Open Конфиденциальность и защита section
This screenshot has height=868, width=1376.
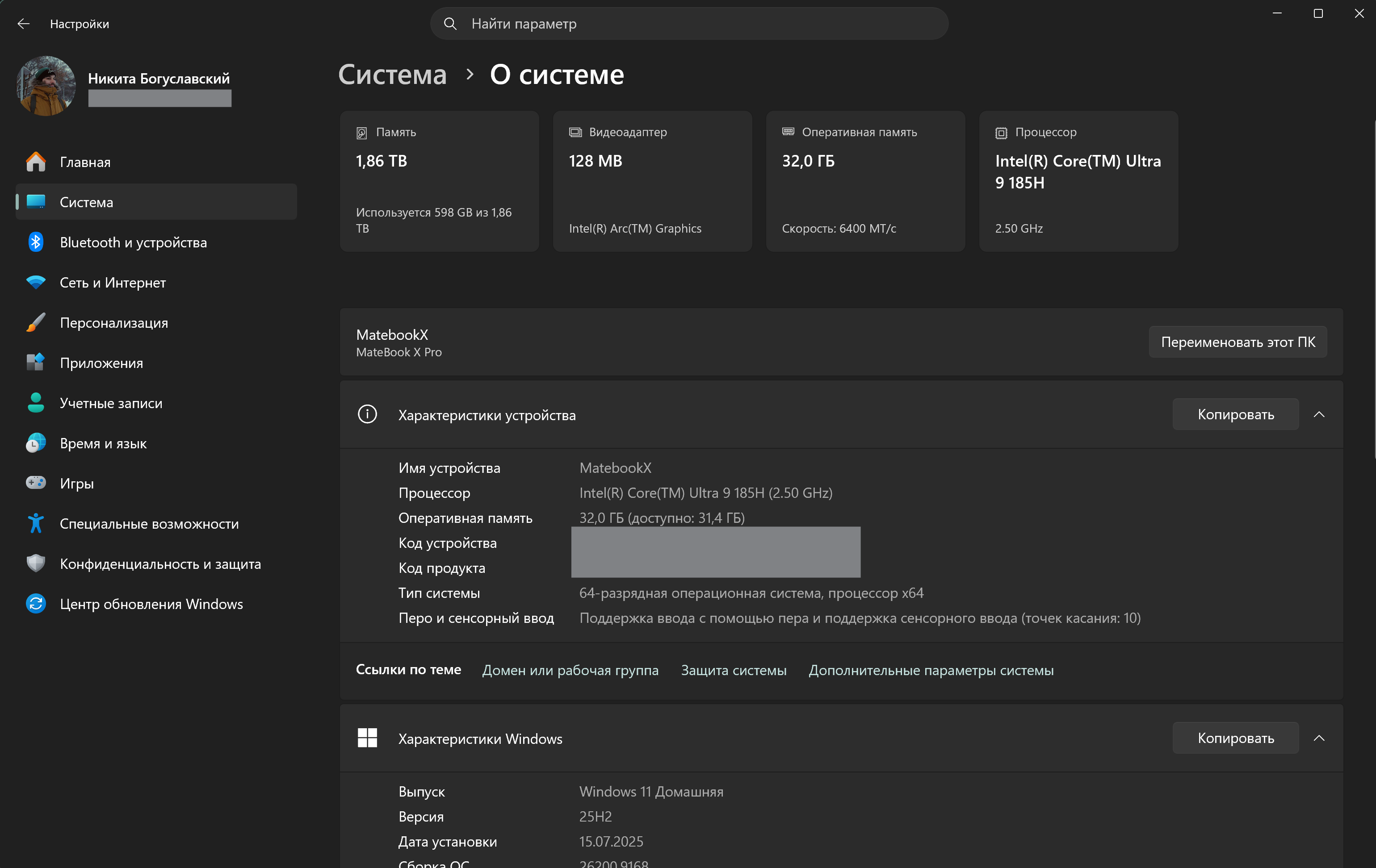[156, 563]
